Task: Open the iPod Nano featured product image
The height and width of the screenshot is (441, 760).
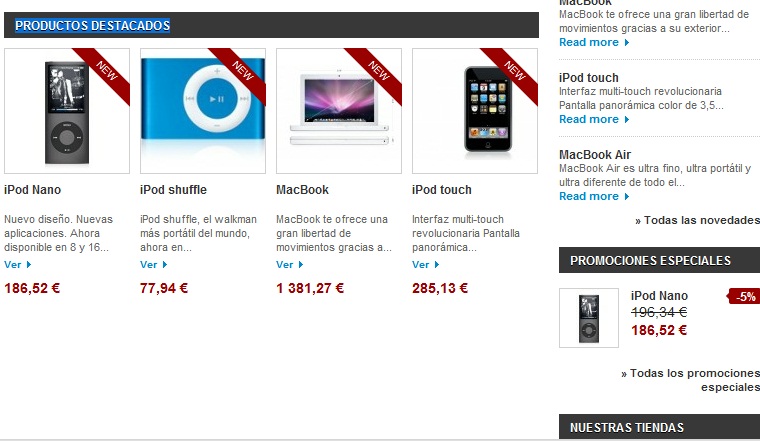Action: click(67, 111)
